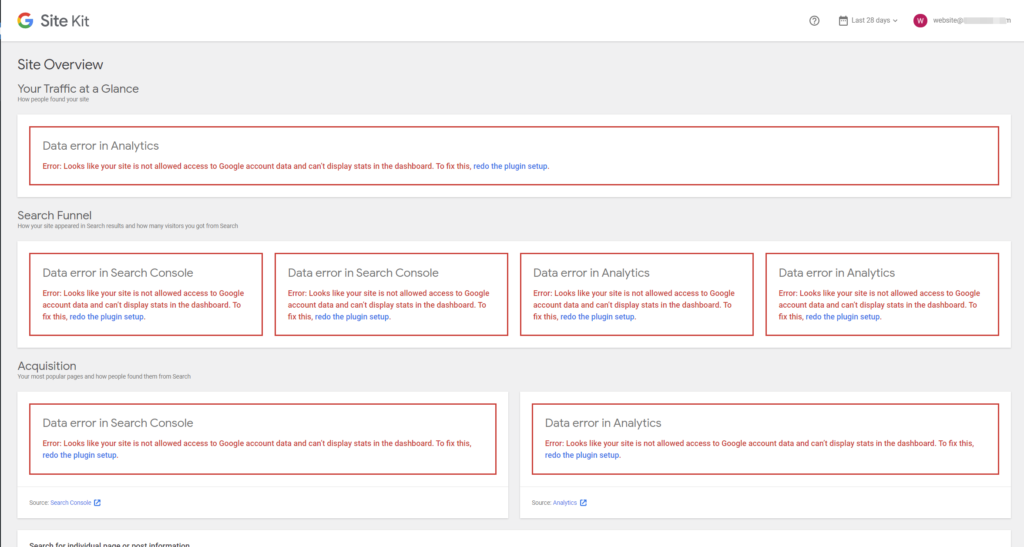The width and height of the screenshot is (1024, 547).
Task: Click Data error in Analytics title in Traffic card
Action: pyautogui.click(x=101, y=146)
